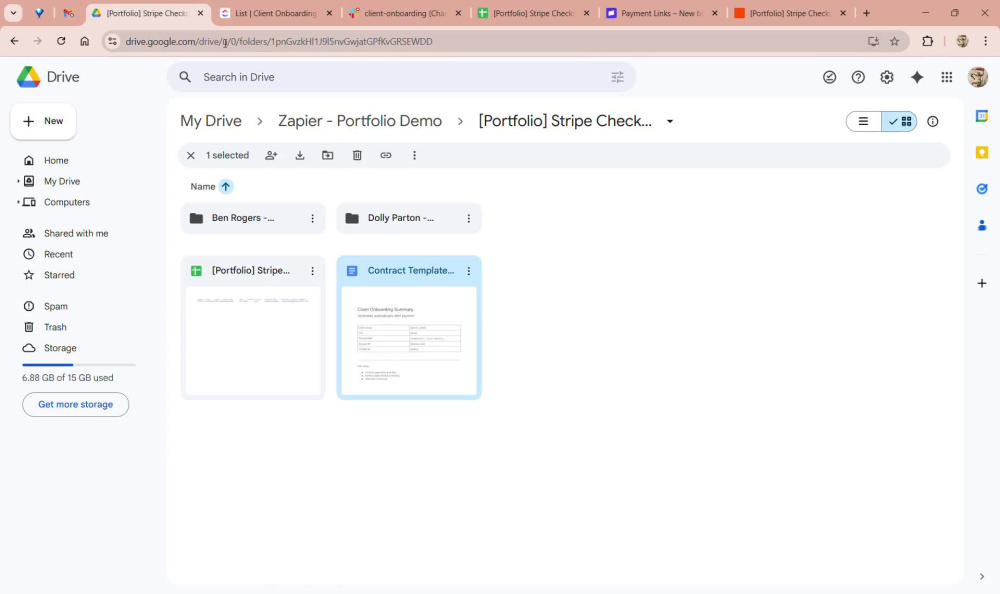Click the Name column sort label
Image resolution: width=1000 pixels, height=594 pixels.
203,186
